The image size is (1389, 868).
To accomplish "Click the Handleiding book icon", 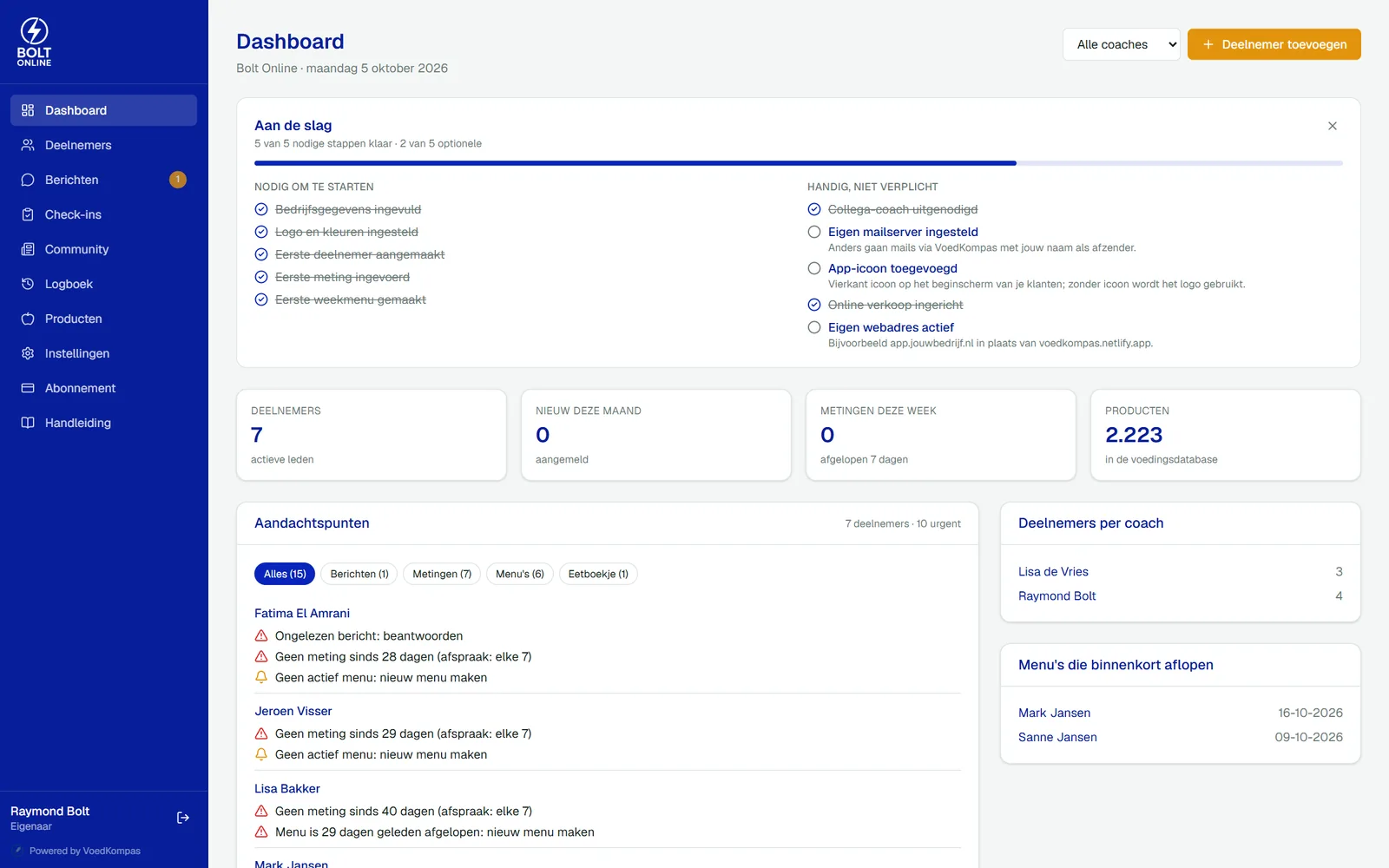I will pos(28,423).
